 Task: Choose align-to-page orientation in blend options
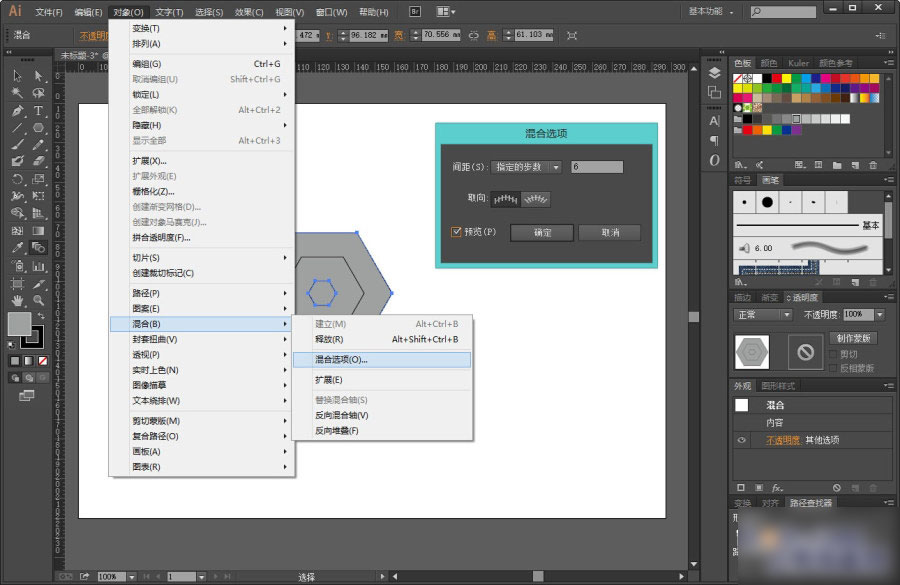coord(506,199)
